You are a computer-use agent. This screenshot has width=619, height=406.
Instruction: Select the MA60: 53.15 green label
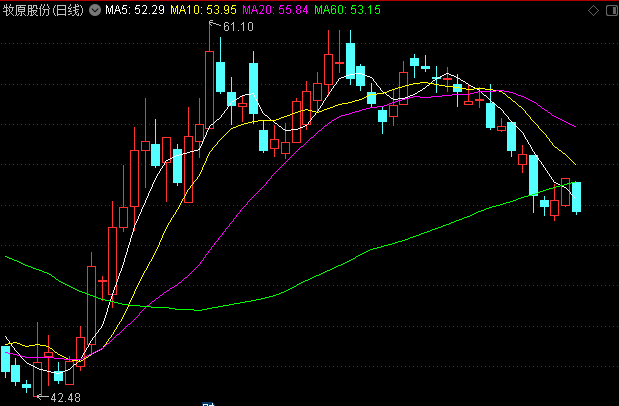pos(346,10)
